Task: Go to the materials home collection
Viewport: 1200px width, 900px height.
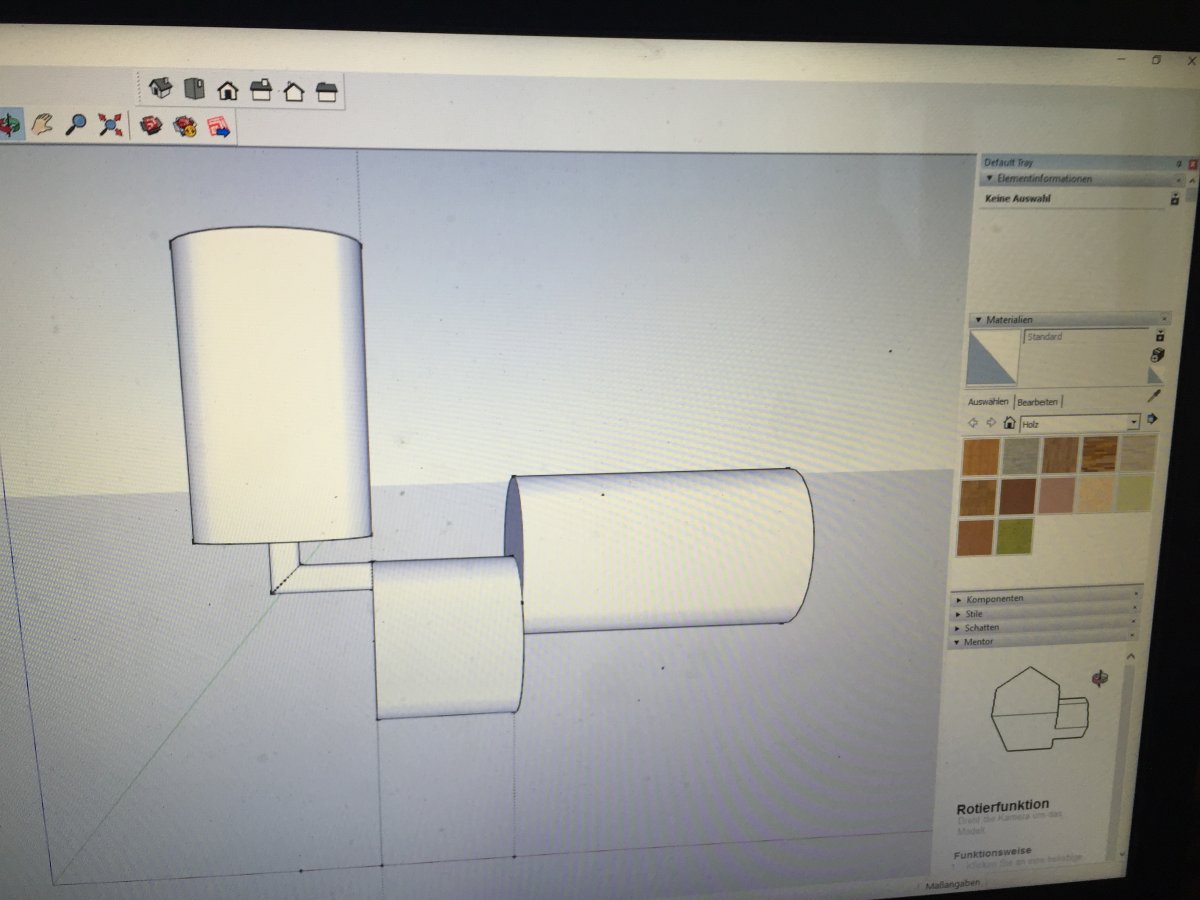Action: click(1009, 423)
